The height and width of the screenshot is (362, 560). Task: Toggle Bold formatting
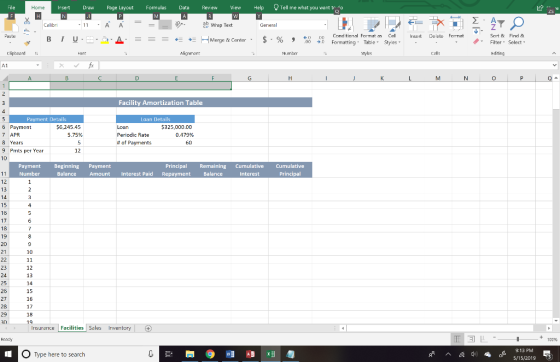(x=49, y=40)
